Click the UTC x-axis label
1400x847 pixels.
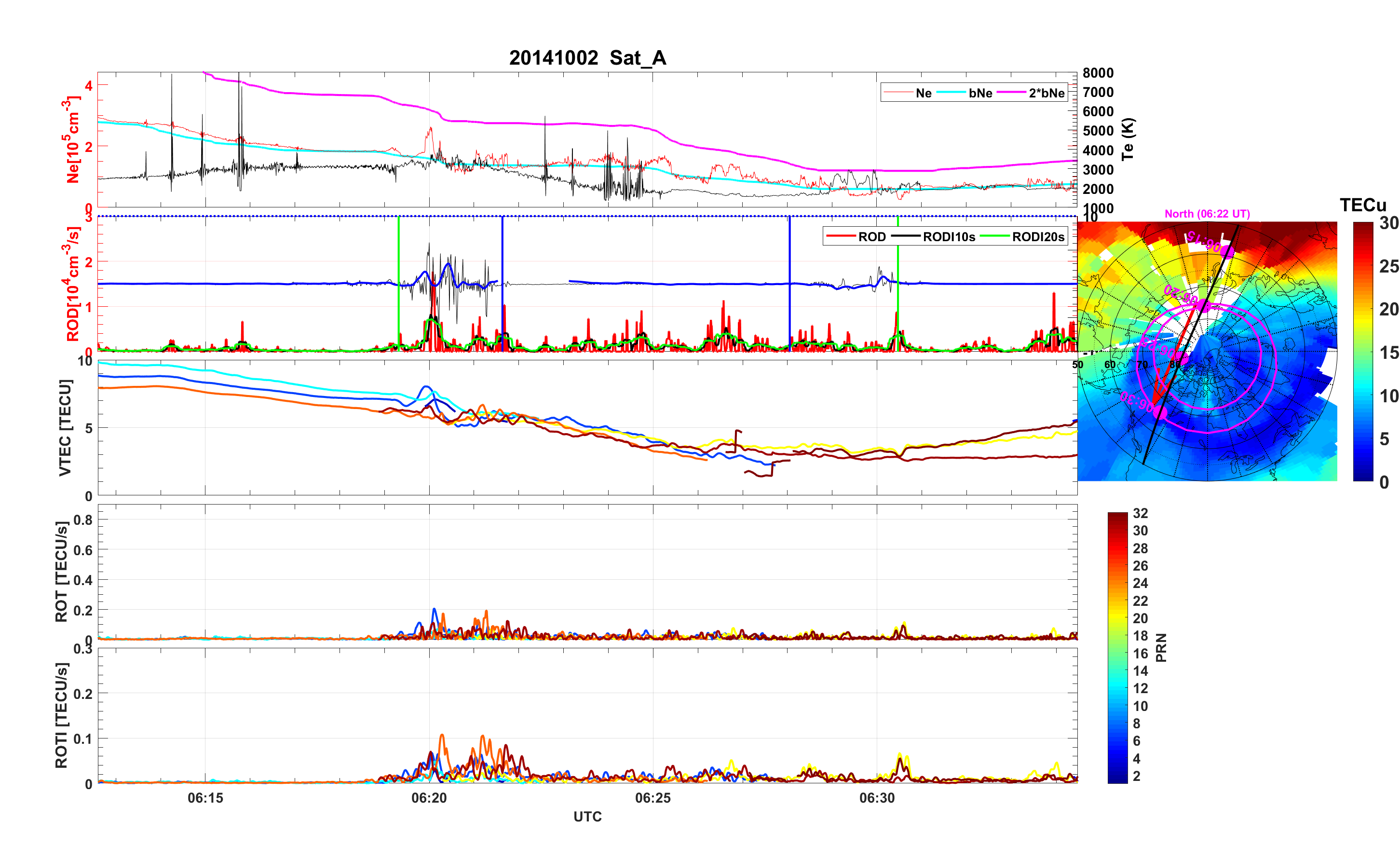[587, 817]
